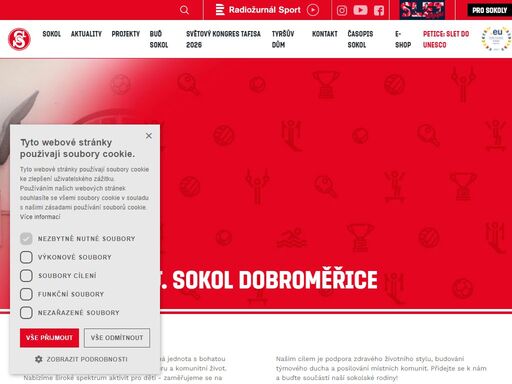Open the Facebook page icon
This screenshot has height=384, width=512.
379,10
